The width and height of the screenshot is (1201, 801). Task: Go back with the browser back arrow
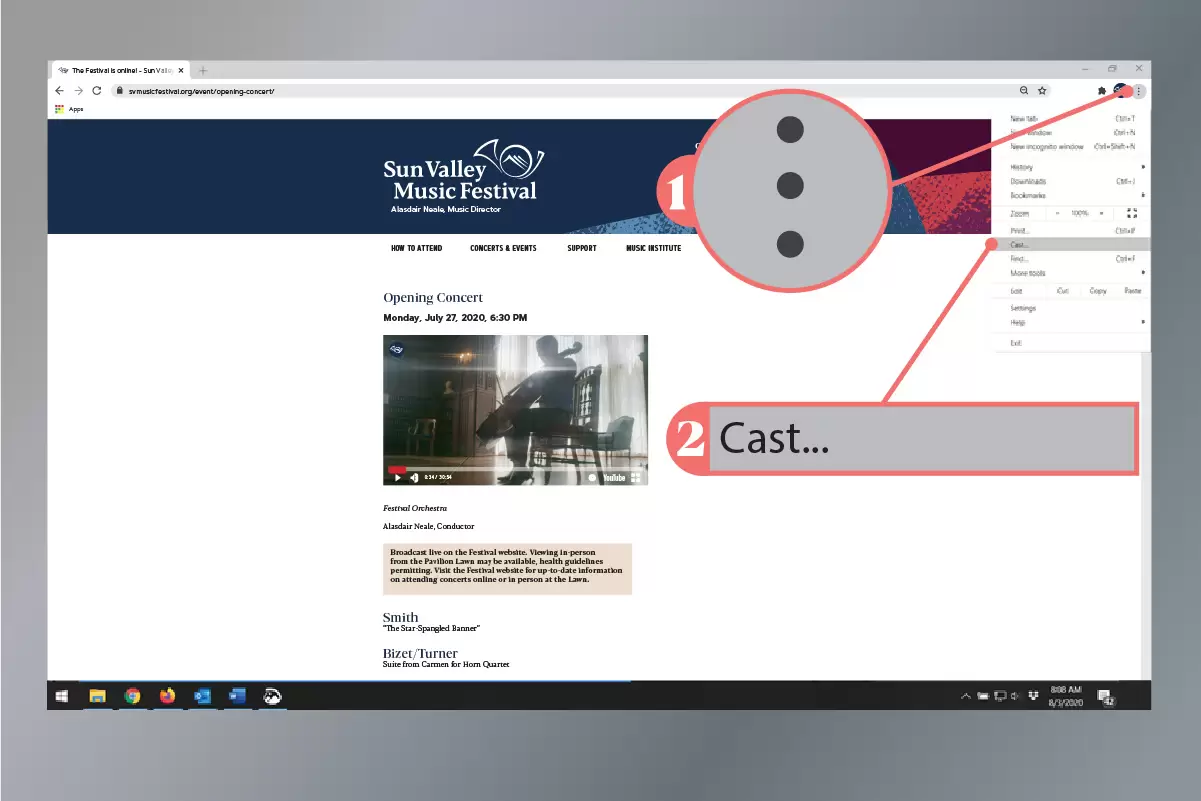pos(59,90)
